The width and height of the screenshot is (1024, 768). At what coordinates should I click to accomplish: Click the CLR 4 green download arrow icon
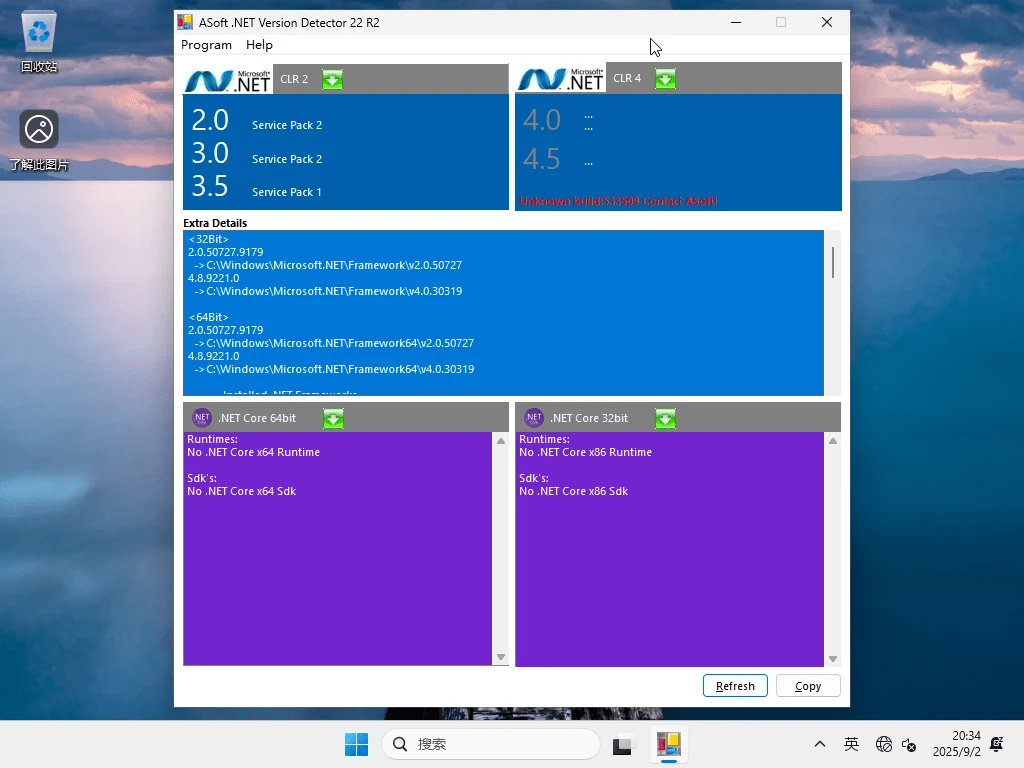pyautogui.click(x=665, y=79)
